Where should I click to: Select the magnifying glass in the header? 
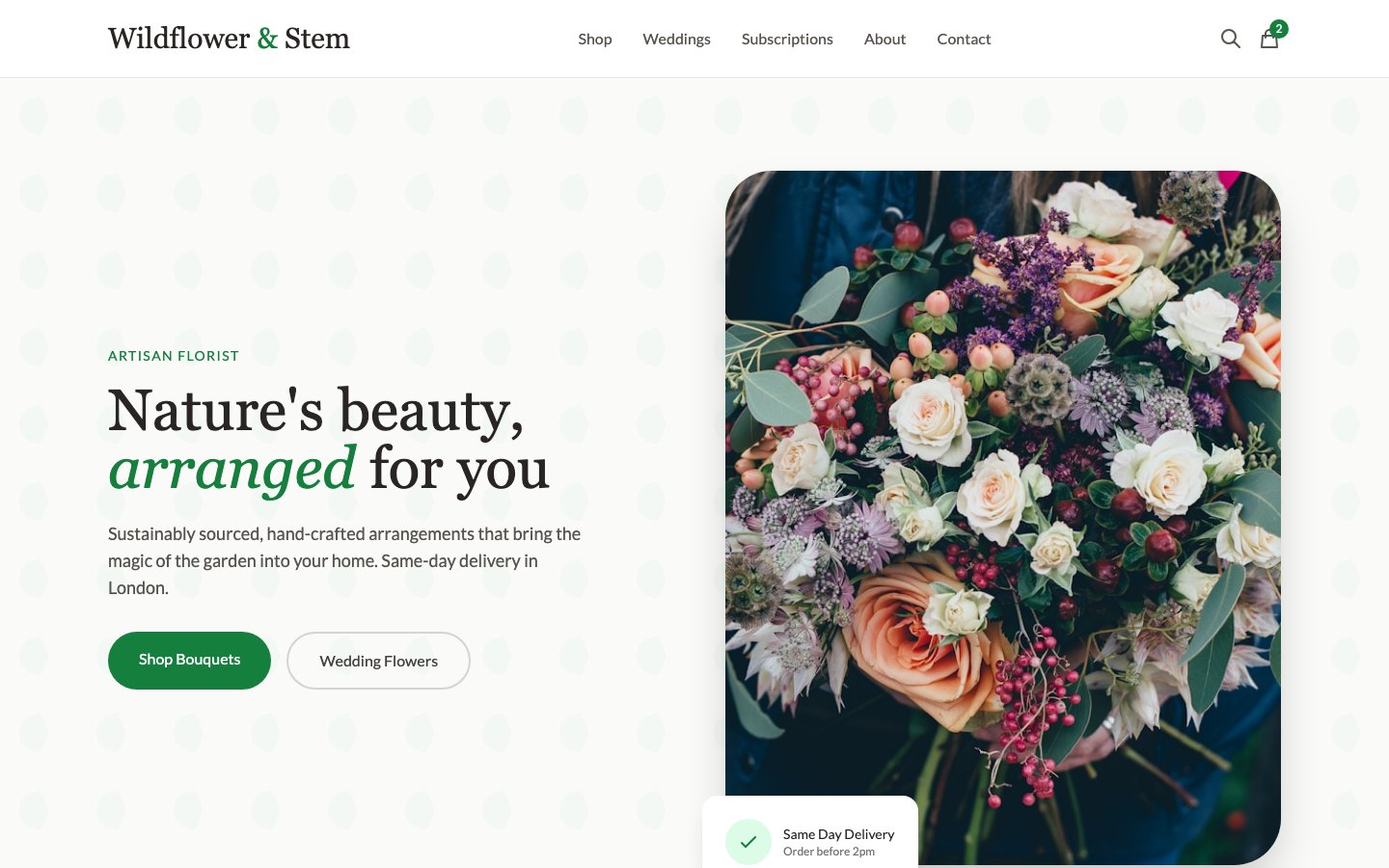tap(1231, 39)
